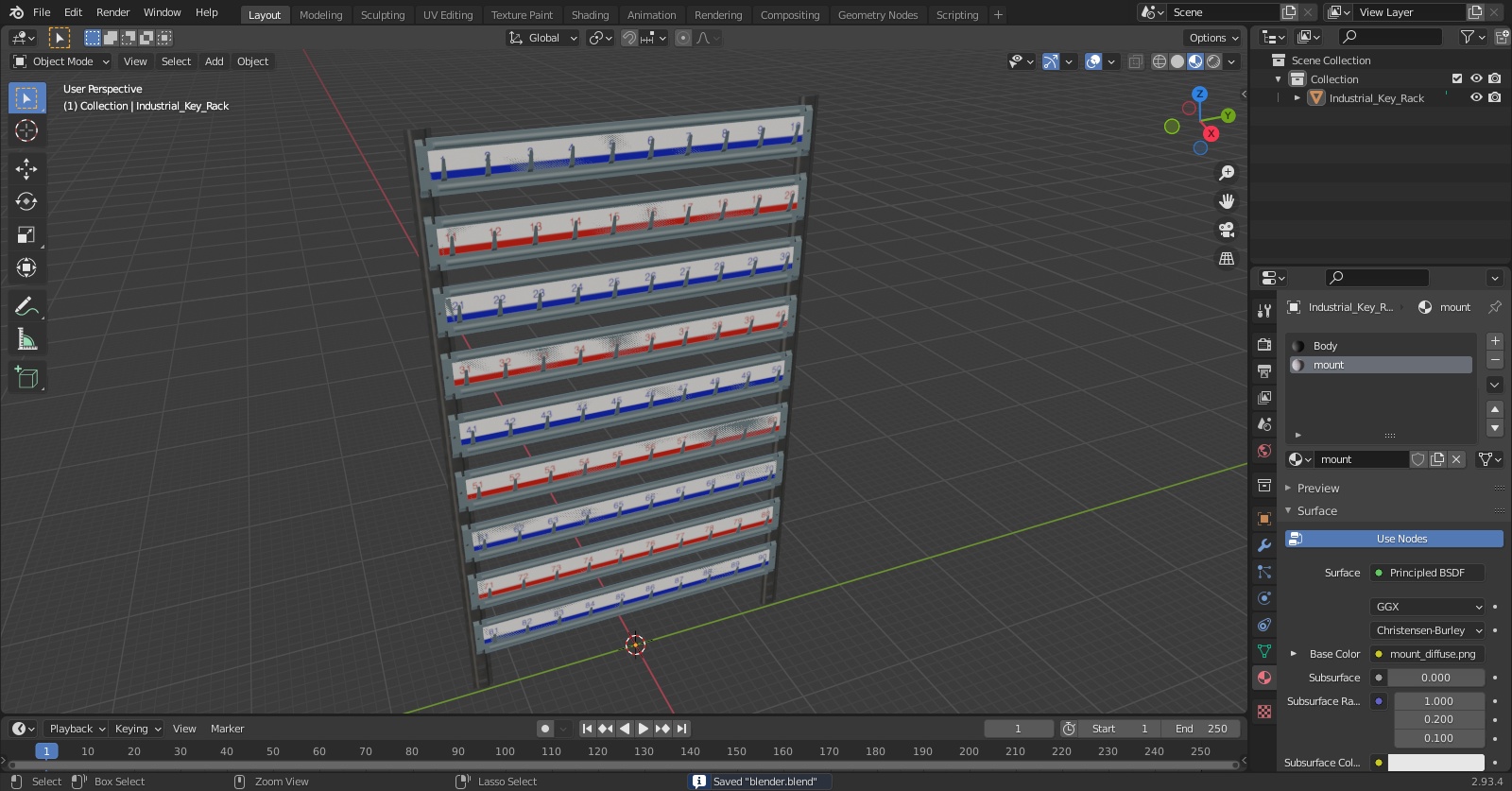Image resolution: width=1512 pixels, height=791 pixels.
Task: Click Subsurface Color white swatch
Action: click(1435, 763)
